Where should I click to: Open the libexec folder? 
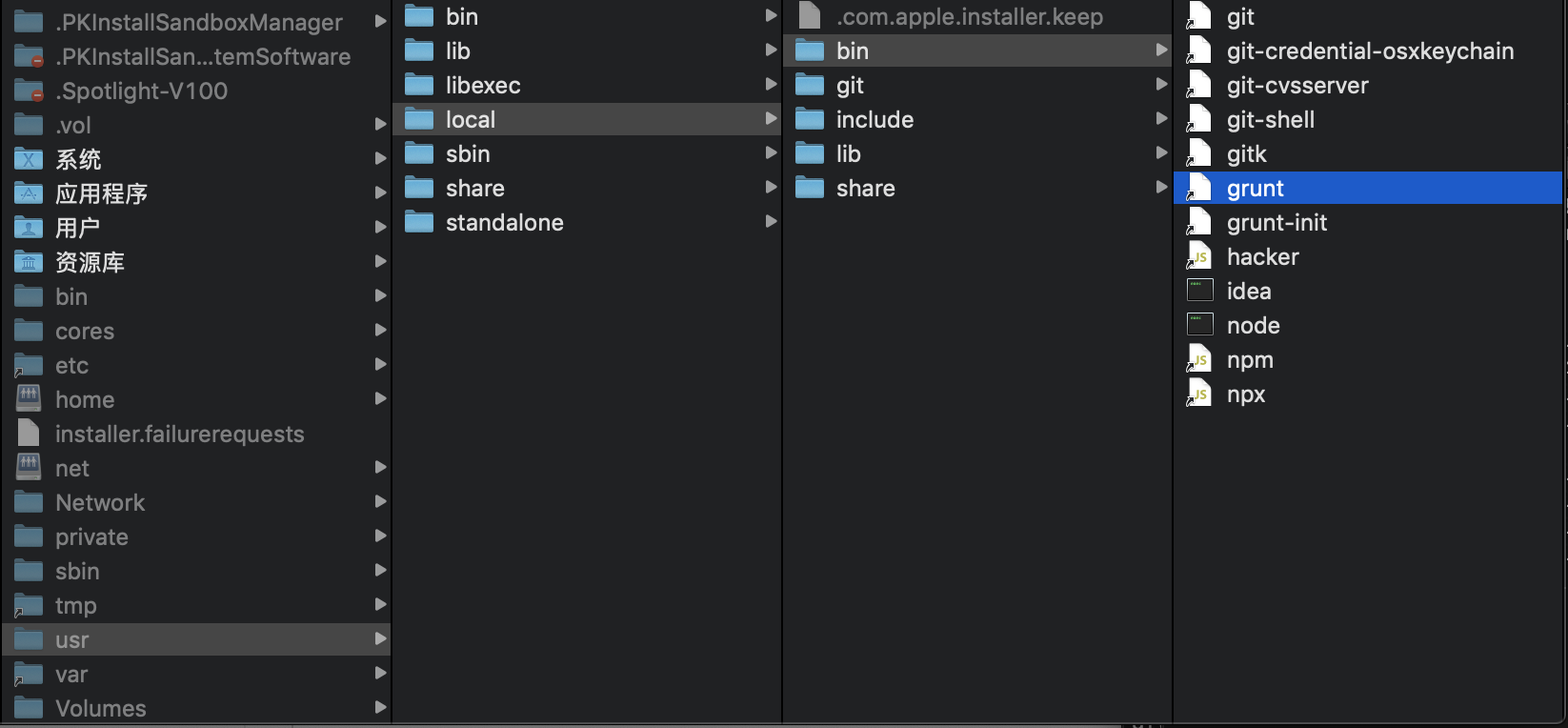(x=587, y=85)
